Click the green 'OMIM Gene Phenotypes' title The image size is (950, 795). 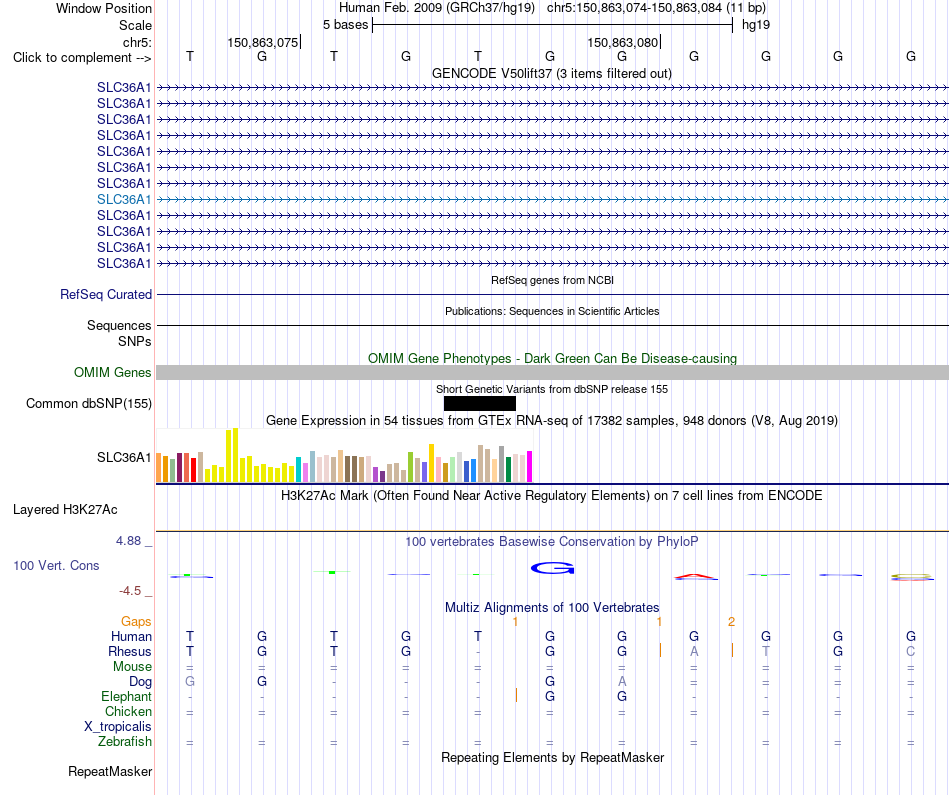(552, 358)
